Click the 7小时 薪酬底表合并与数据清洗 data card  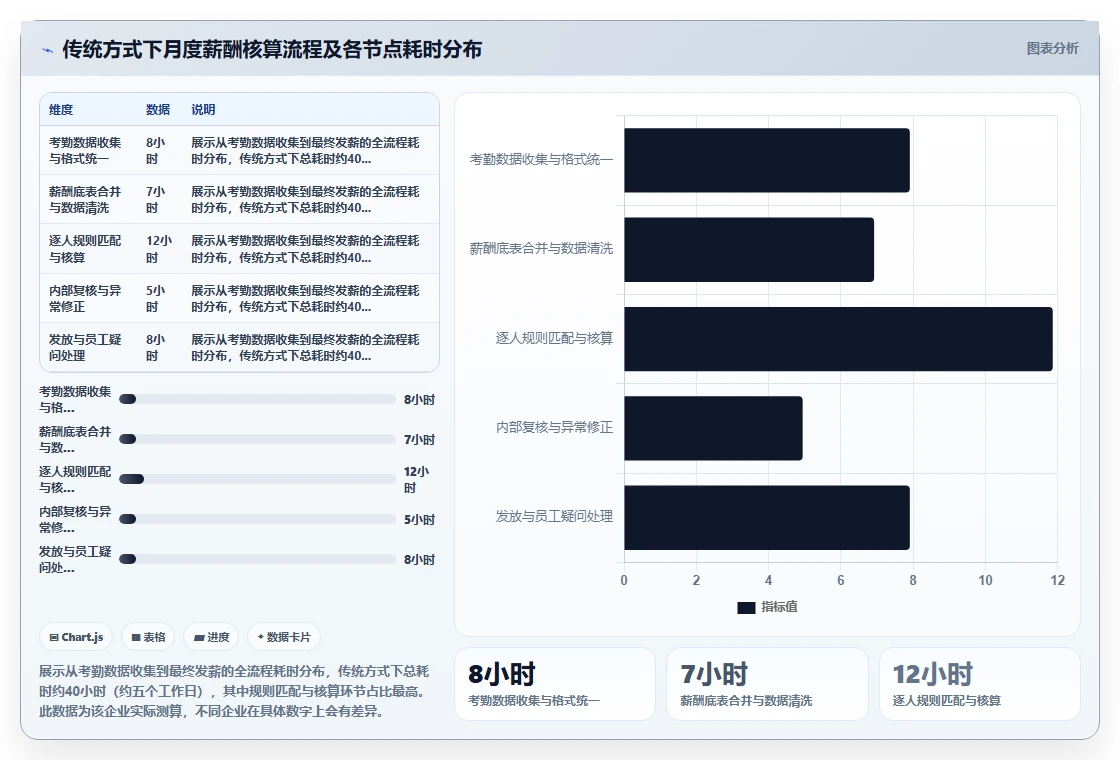tap(767, 684)
